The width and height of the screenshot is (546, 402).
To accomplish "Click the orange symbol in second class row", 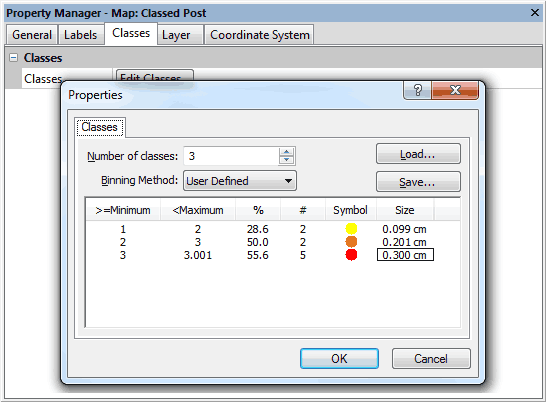I will tap(351, 242).
